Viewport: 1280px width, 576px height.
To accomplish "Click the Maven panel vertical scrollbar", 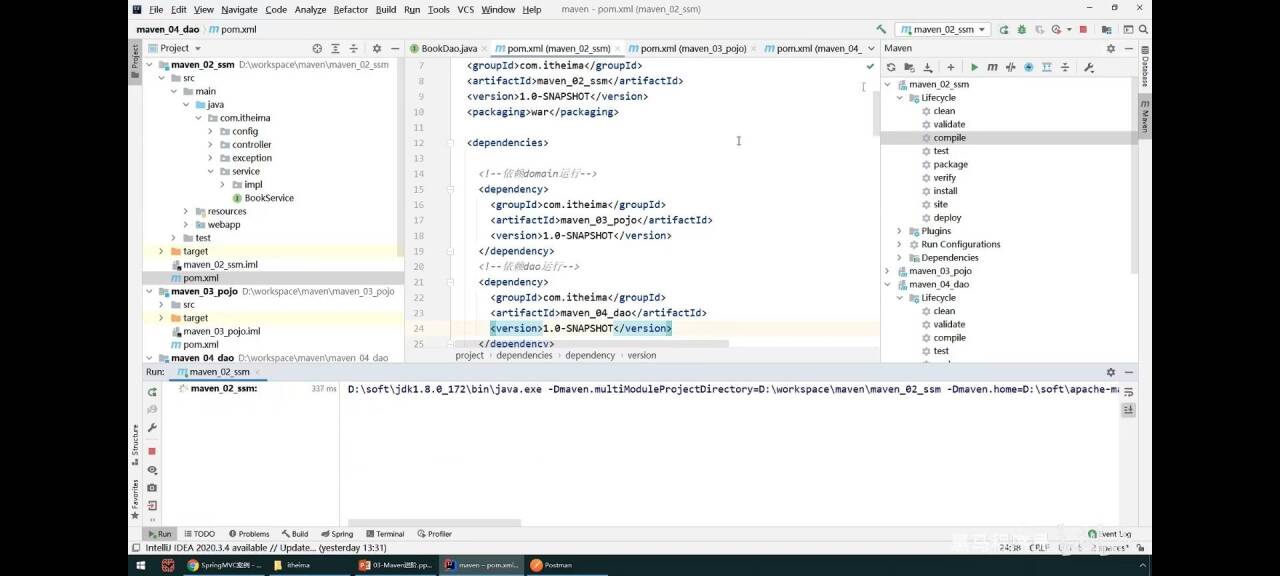I will [x=1134, y=175].
